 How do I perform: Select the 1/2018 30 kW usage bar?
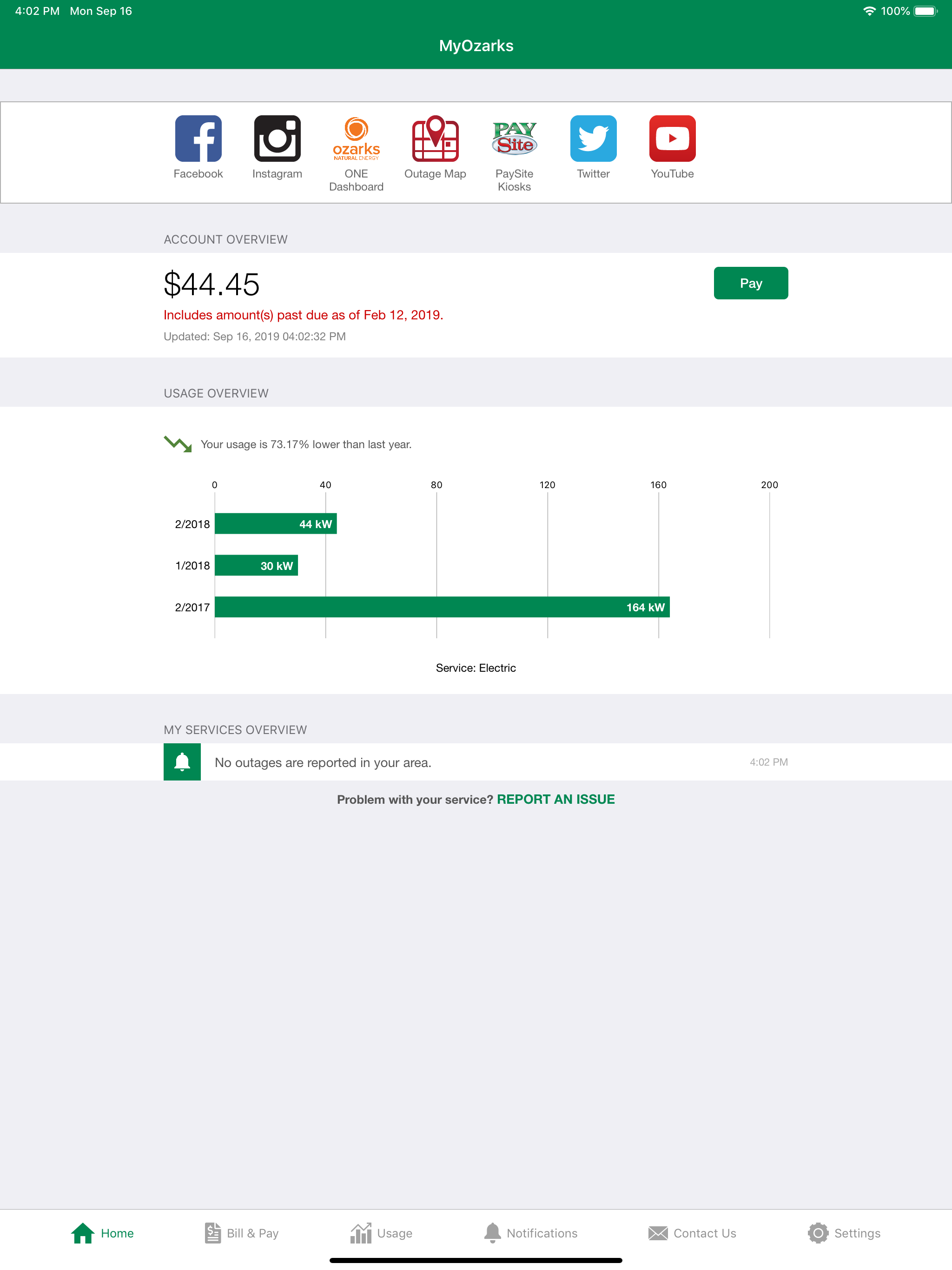tap(256, 566)
